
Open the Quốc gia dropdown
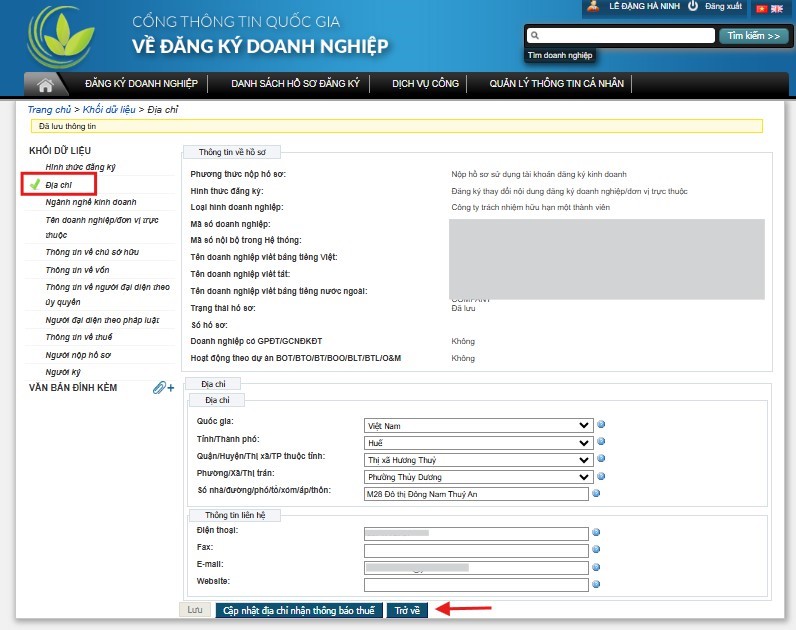click(478, 425)
